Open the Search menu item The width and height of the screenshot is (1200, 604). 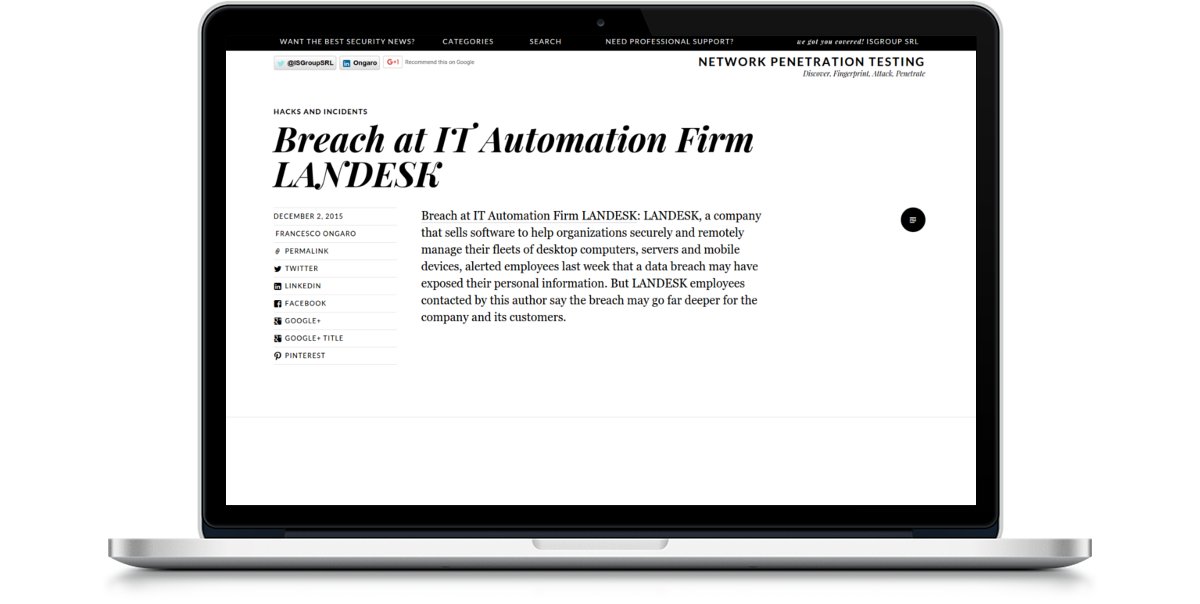coord(545,42)
